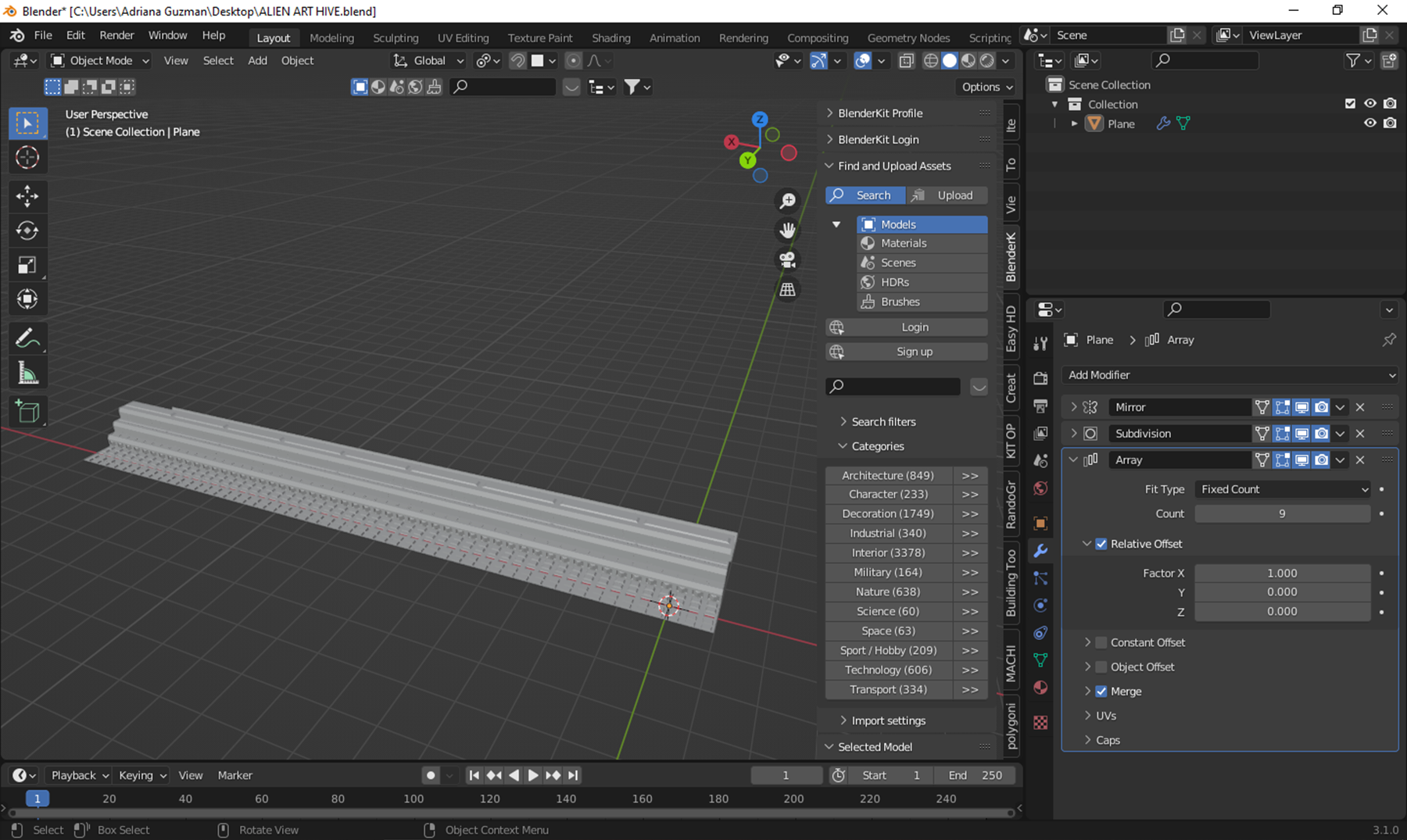The height and width of the screenshot is (840, 1407).
Task: Open the Options dropdown in viewport header
Action: tap(987, 87)
